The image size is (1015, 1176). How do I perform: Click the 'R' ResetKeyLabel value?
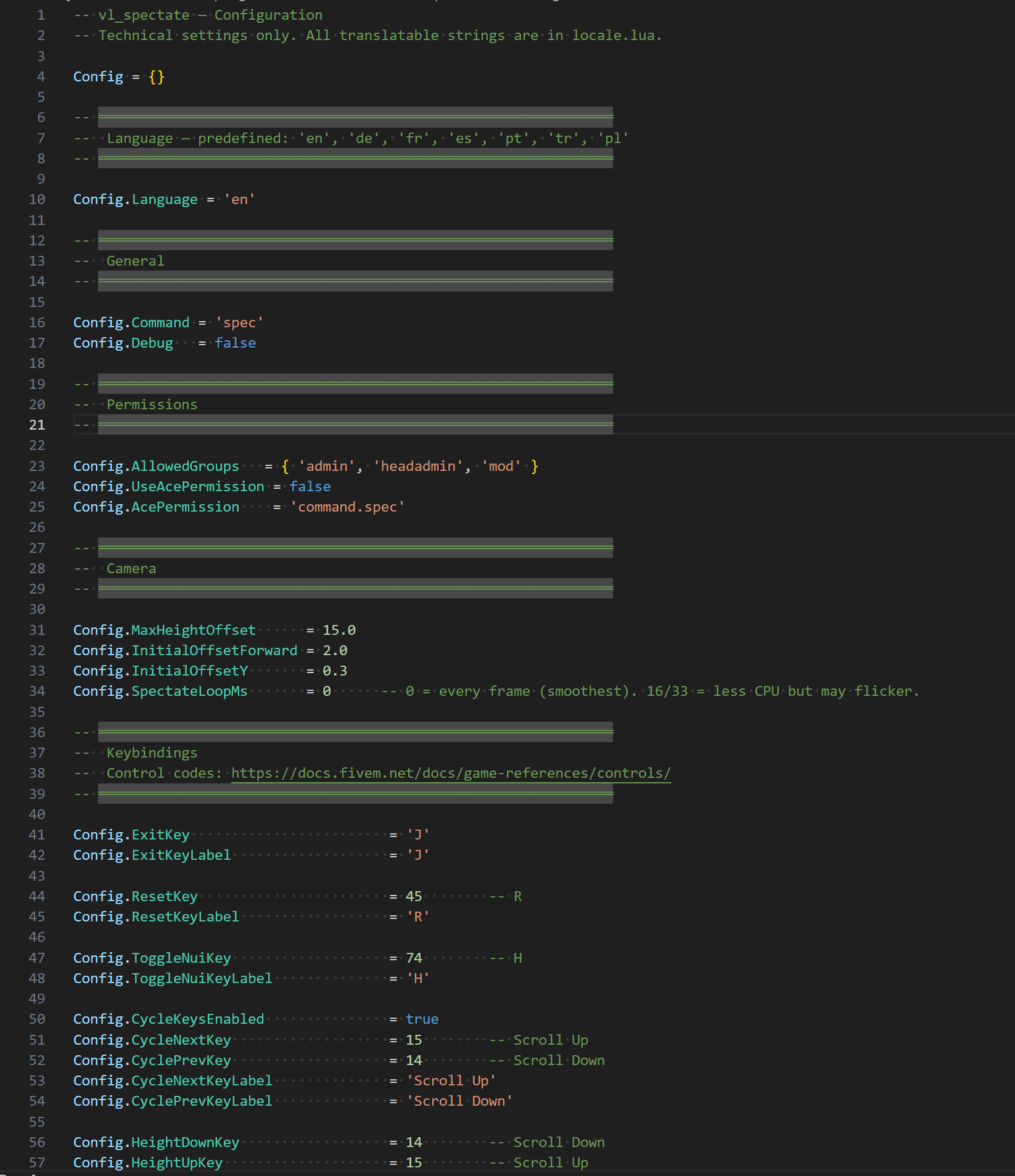417,917
